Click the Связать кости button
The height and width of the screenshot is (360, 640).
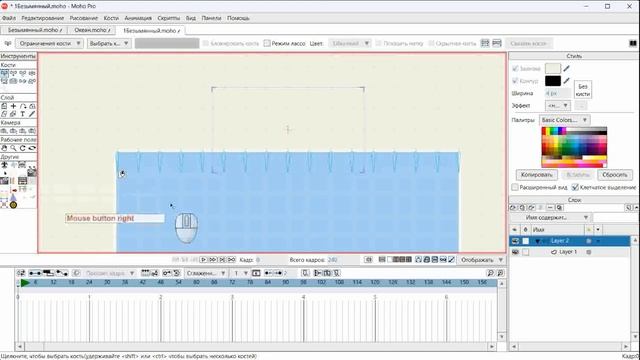(x=529, y=43)
